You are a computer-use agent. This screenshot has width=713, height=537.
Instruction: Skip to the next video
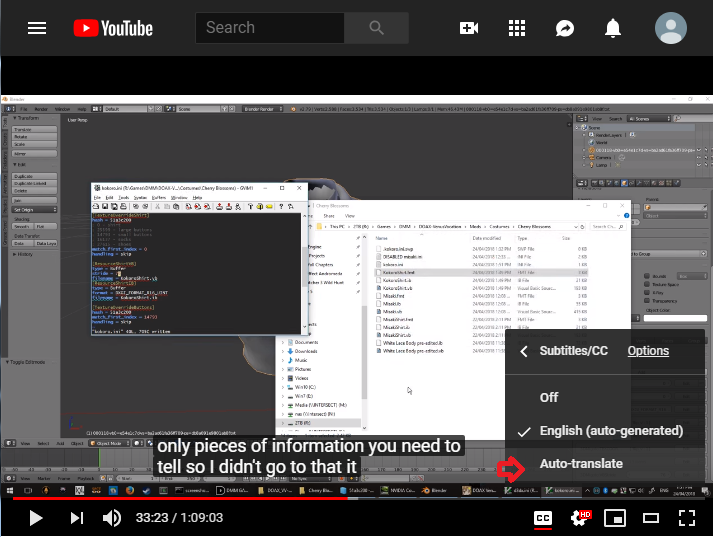(77, 518)
